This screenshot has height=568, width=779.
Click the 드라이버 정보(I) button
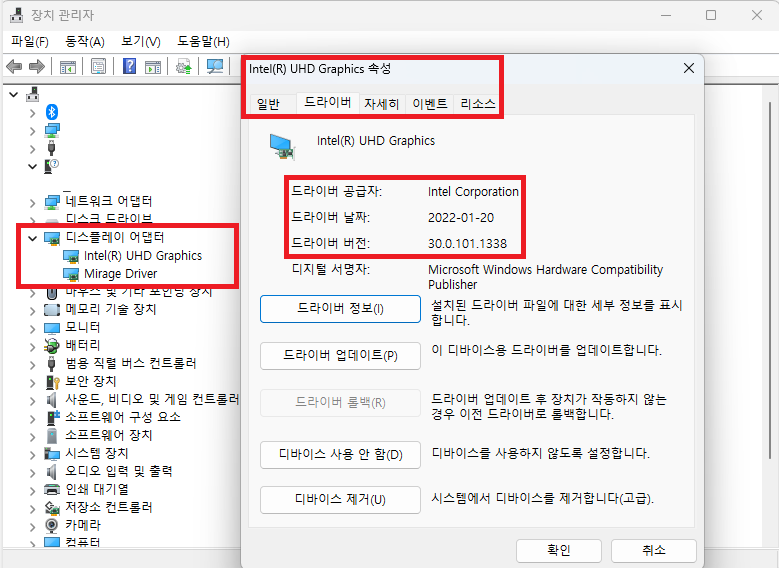[340, 309]
